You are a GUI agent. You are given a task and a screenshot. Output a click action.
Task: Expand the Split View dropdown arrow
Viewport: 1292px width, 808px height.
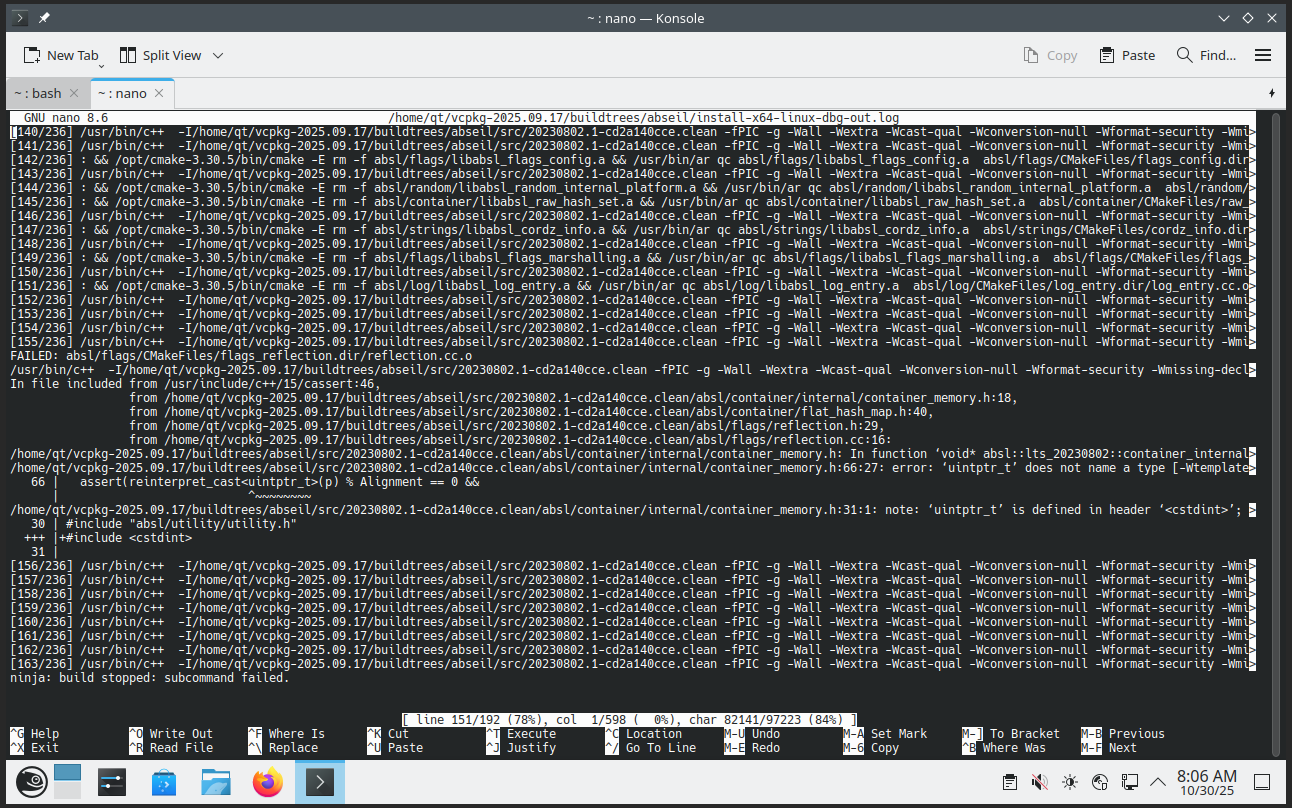tap(218, 56)
